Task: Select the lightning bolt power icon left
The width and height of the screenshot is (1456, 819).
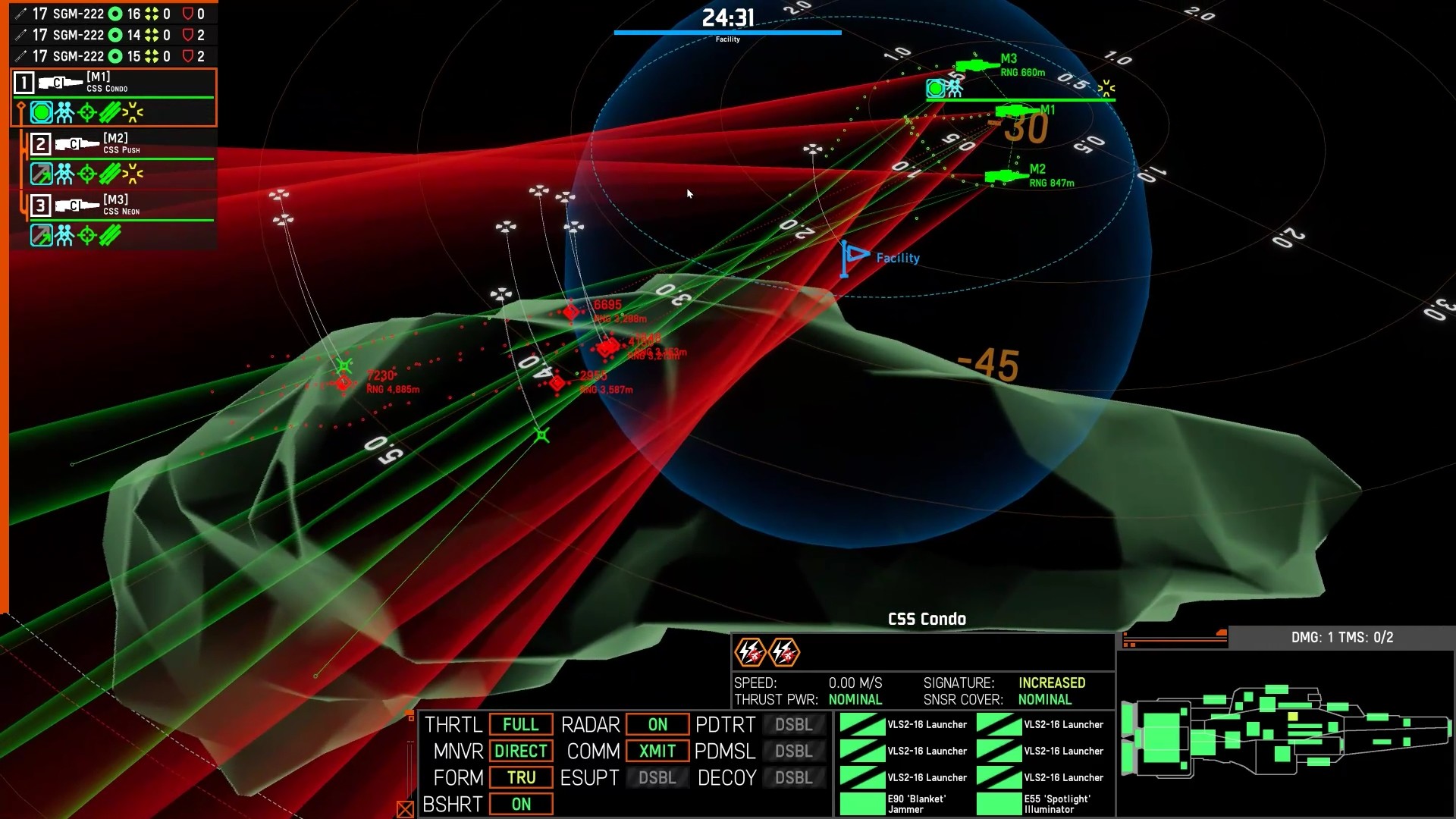Action: point(749,652)
